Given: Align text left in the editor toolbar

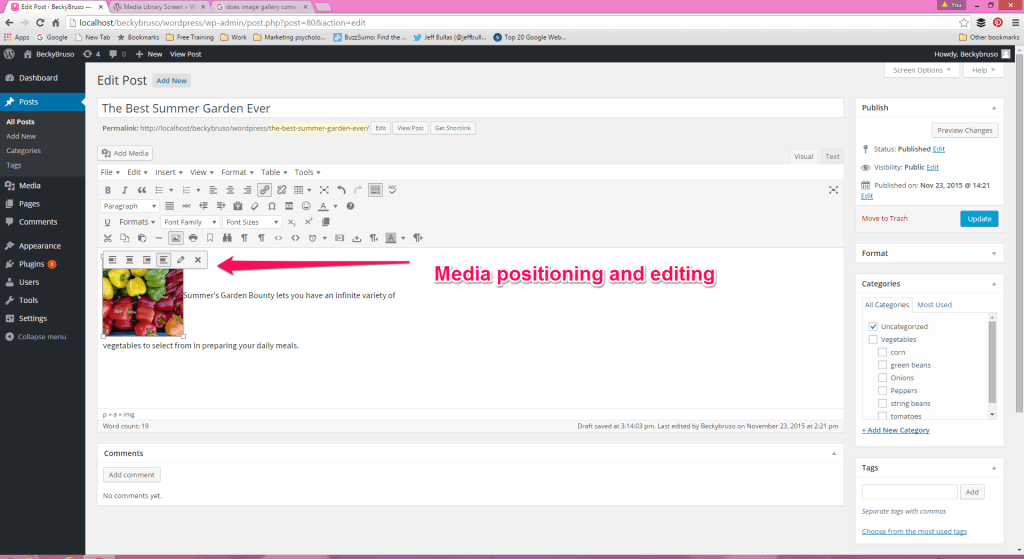Looking at the screenshot, I should pos(213,190).
